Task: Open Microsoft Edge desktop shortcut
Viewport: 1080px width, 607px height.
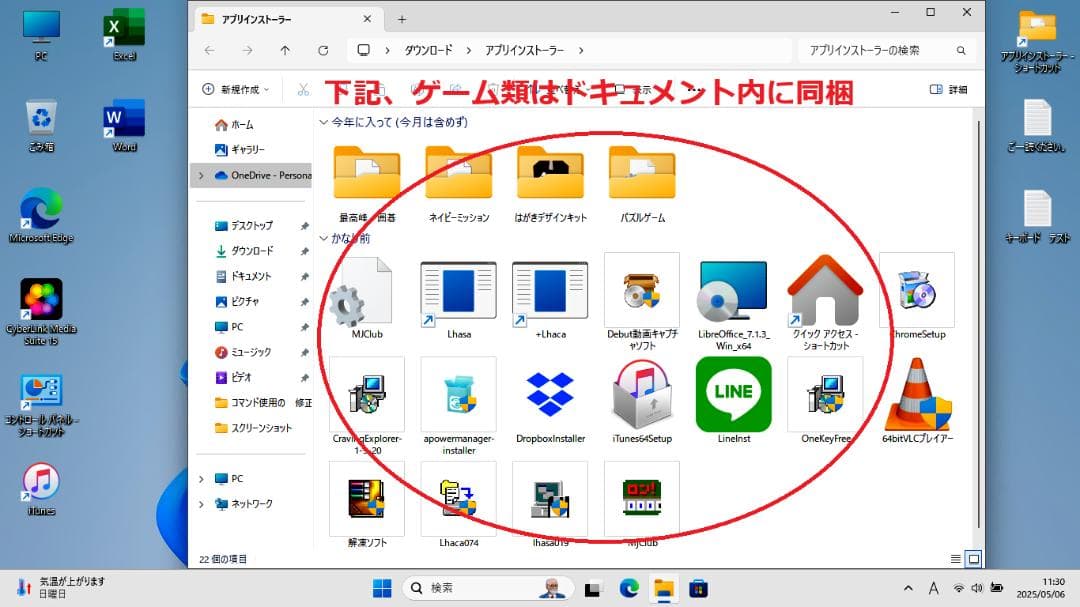Action: coord(41,216)
